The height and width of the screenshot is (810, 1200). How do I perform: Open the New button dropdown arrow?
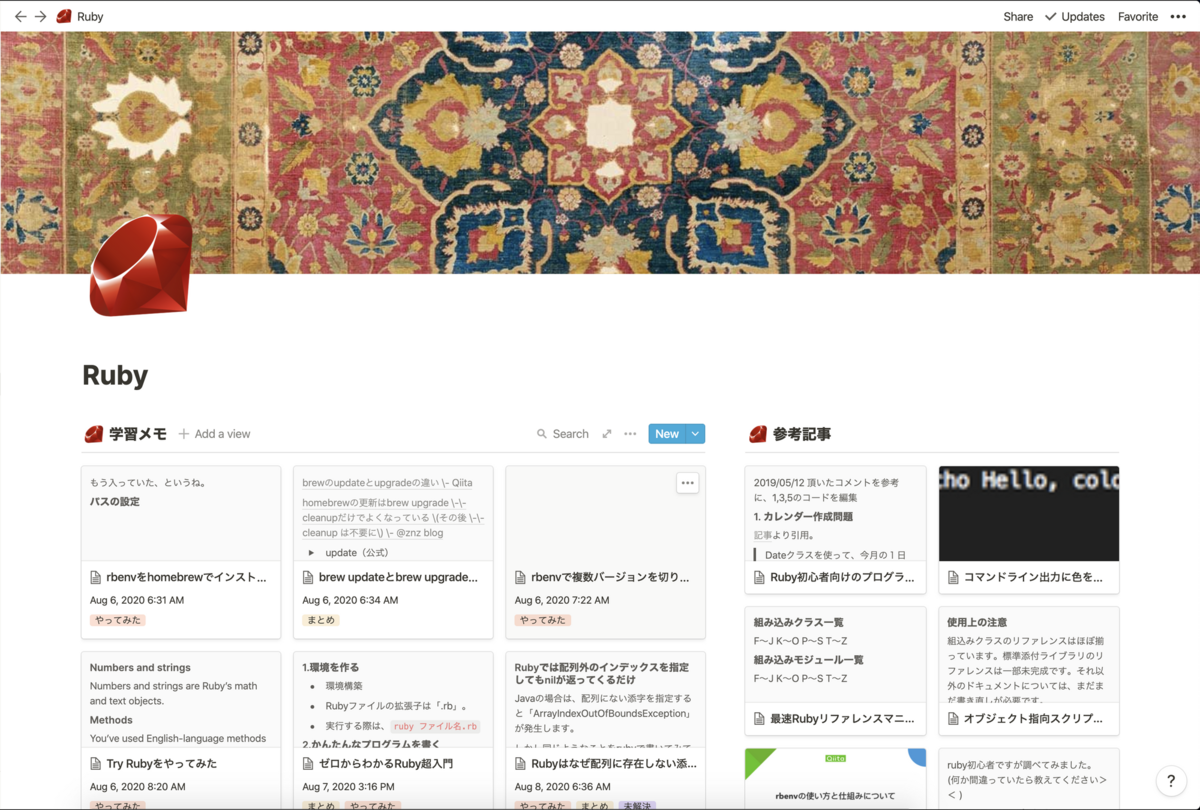(x=696, y=434)
